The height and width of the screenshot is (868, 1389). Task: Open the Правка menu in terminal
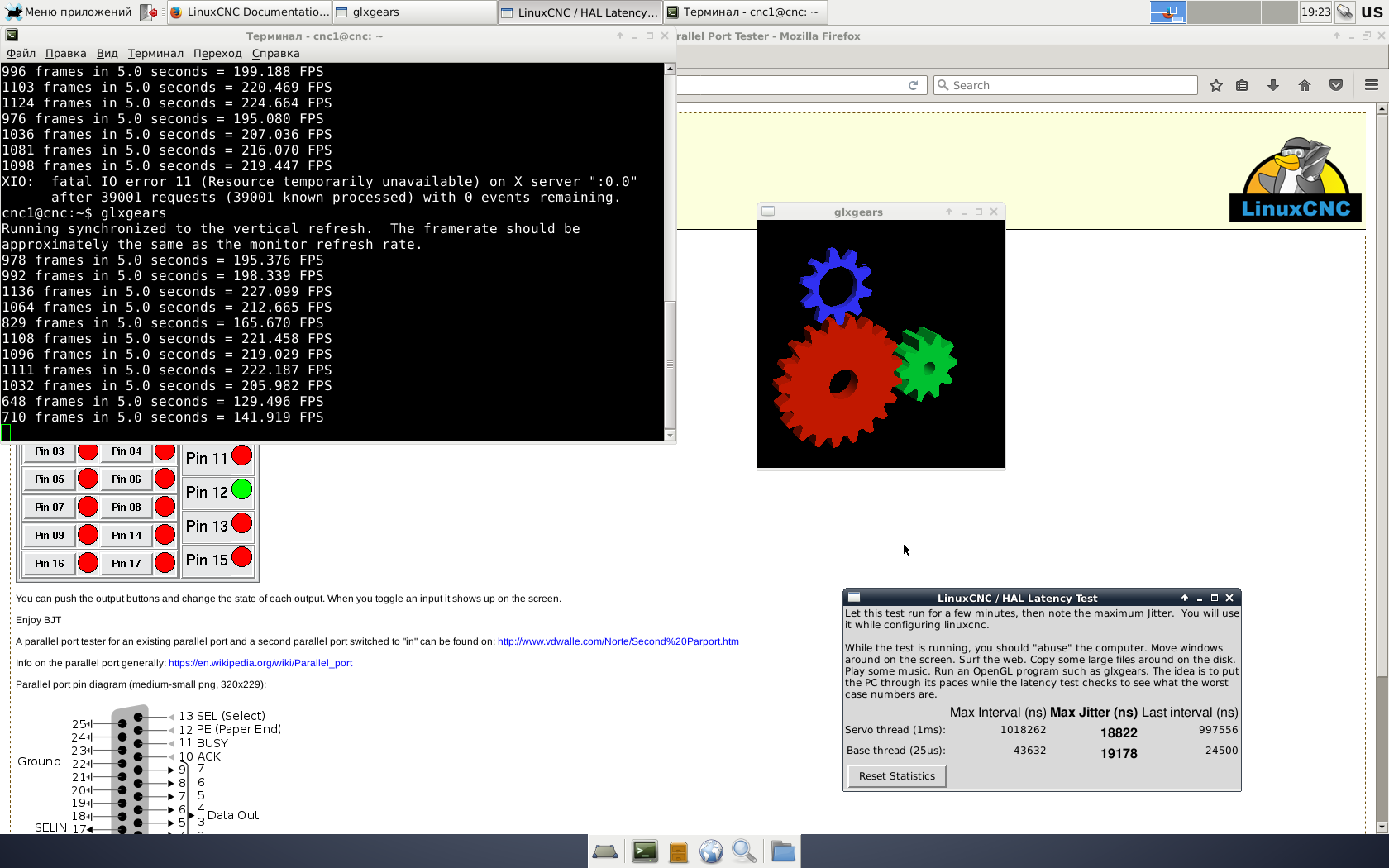[x=65, y=53]
